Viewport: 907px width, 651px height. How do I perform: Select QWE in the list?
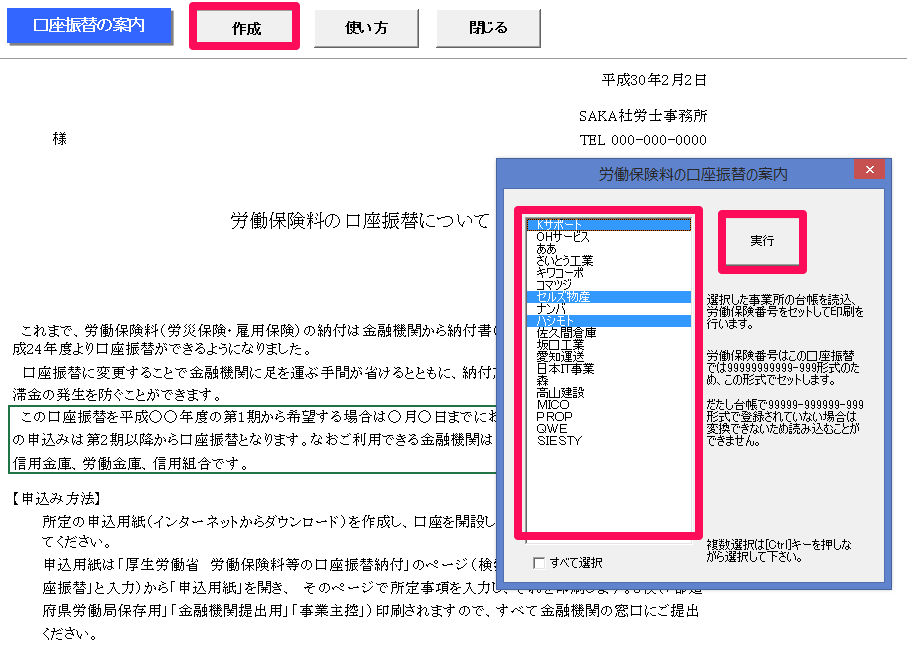point(609,429)
